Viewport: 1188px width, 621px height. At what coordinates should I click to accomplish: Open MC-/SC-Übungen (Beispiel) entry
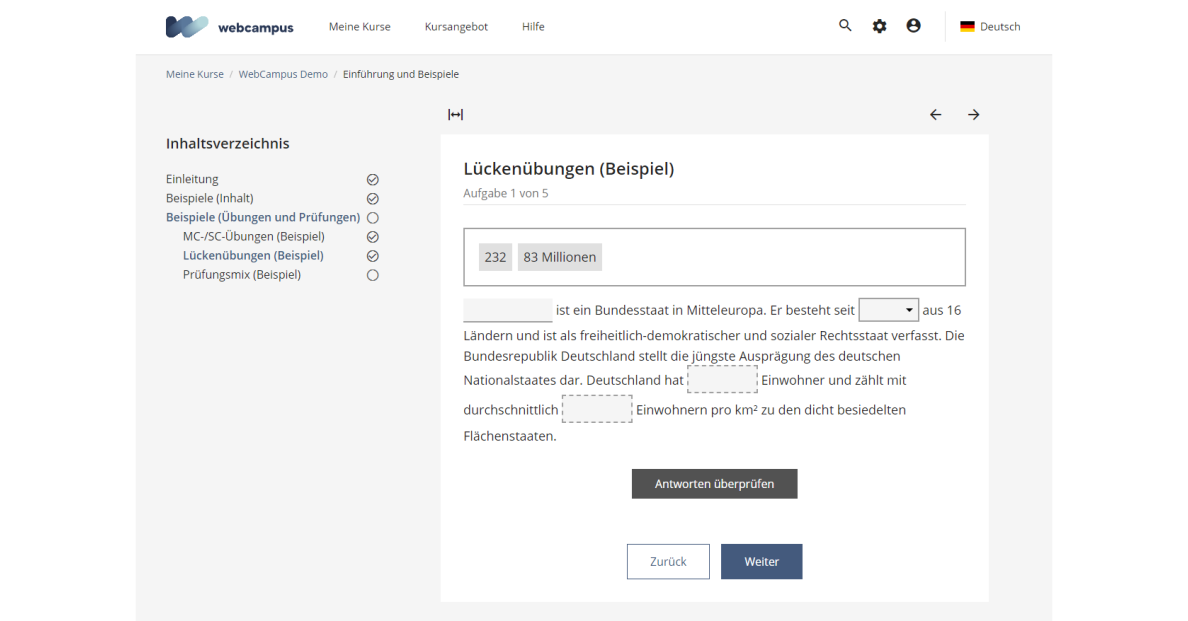pyautogui.click(x=254, y=236)
